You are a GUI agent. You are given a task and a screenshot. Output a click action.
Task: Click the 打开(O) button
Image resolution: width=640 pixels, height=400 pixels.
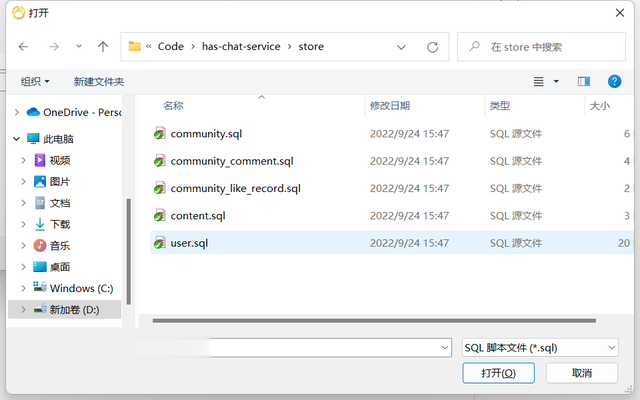pyautogui.click(x=498, y=373)
